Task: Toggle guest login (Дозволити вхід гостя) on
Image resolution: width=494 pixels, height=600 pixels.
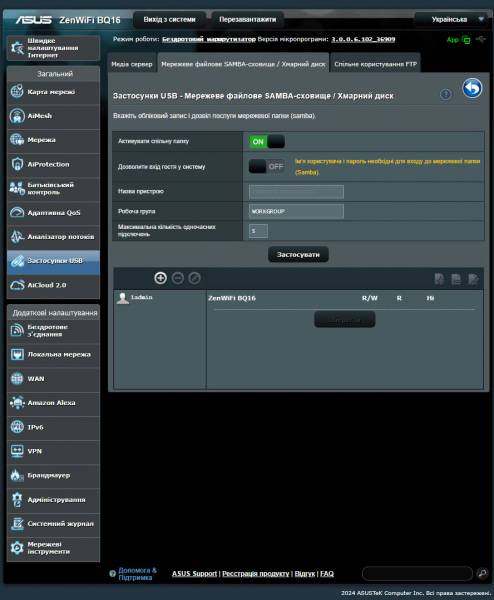Action: click(267, 166)
